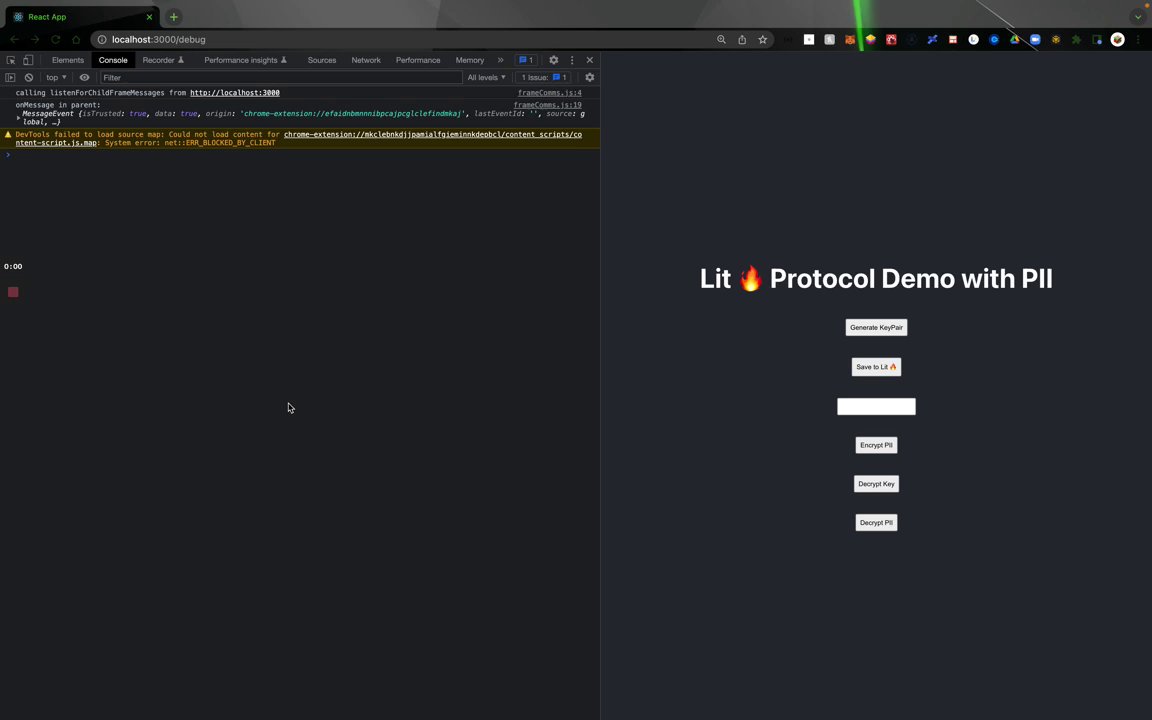This screenshot has width=1152, height=720.
Task: Open DevTools settings gear in tab bar
Action: (554, 60)
